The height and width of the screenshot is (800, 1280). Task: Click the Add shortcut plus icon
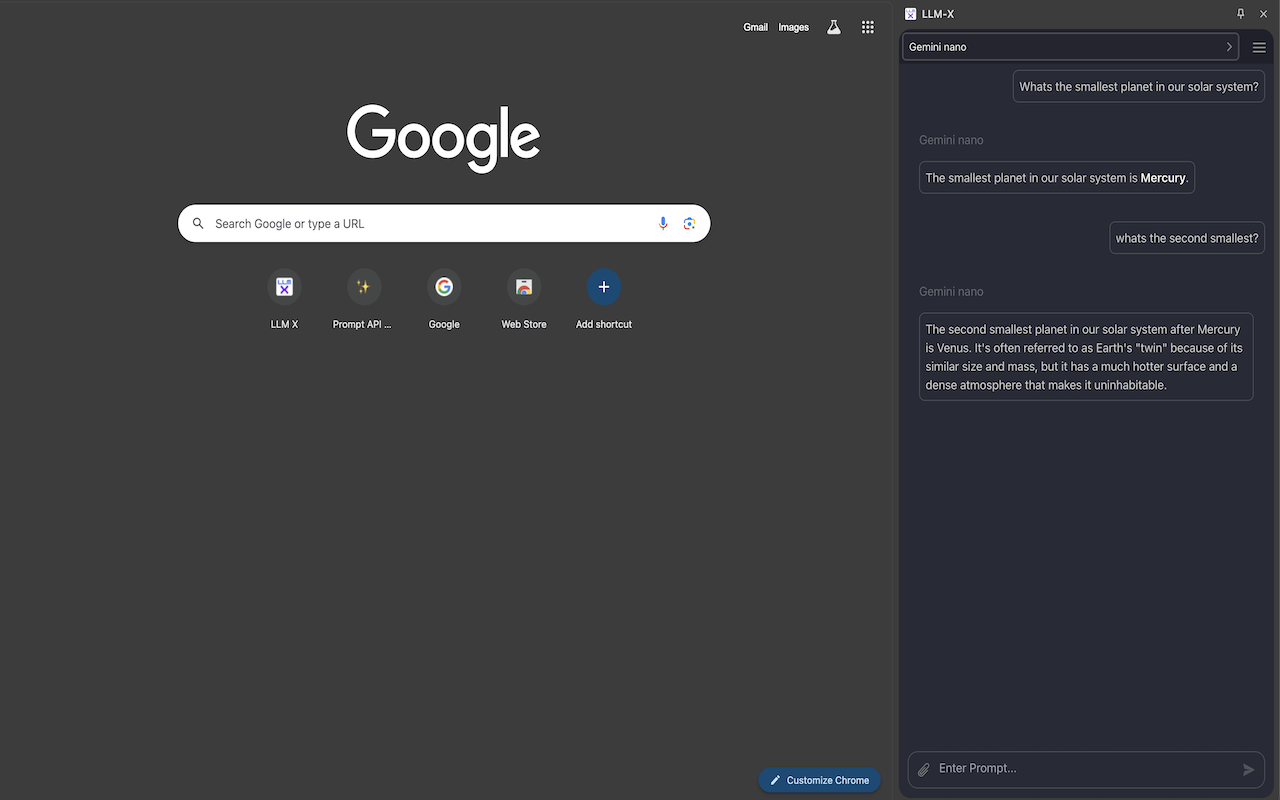[x=604, y=287]
